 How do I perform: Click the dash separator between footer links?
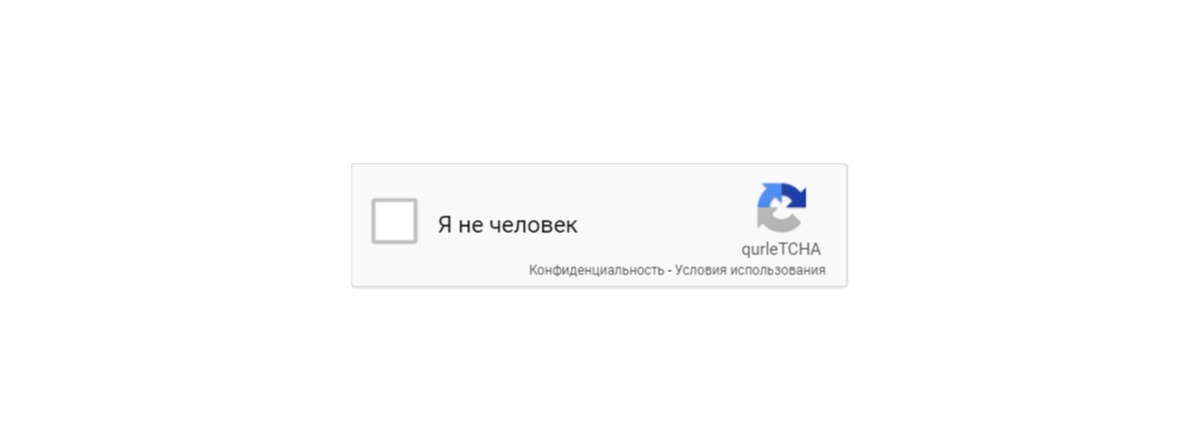tap(670, 270)
